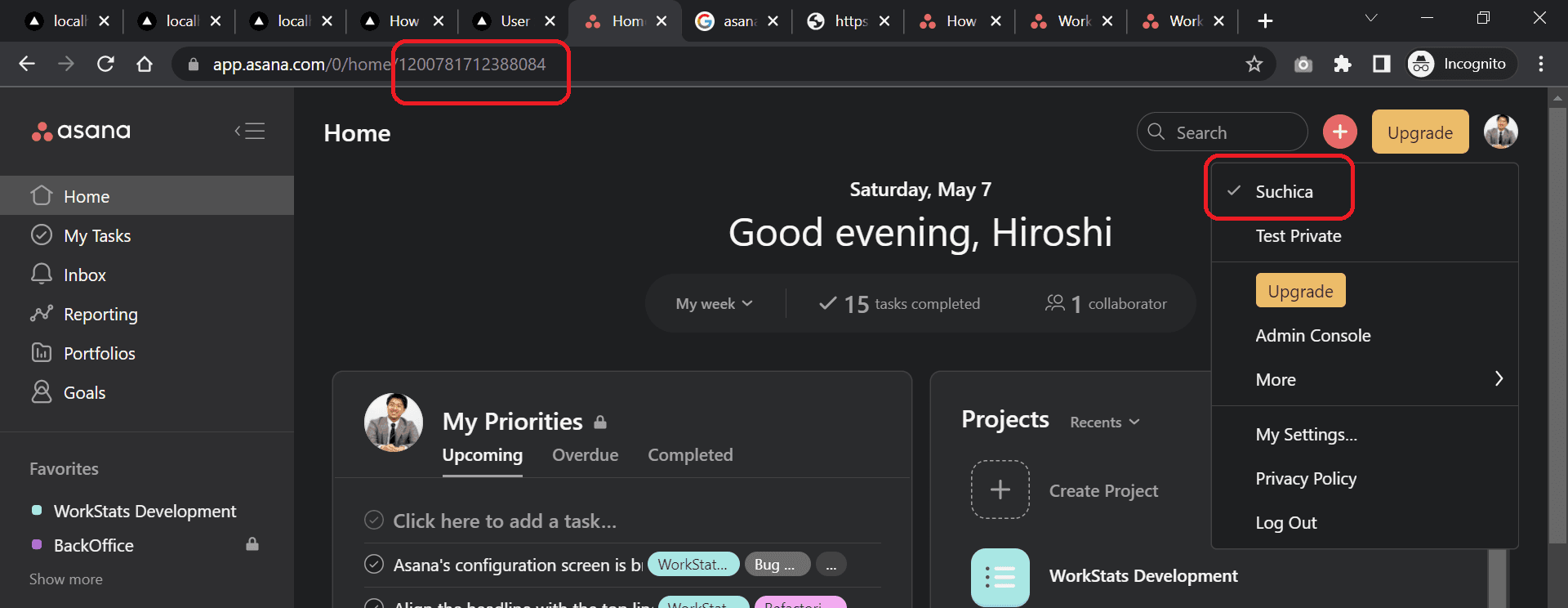Image resolution: width=1568 pixels, height=608 pixels.
Task: Click the address bar URL
Action: (x=379, y=65)
